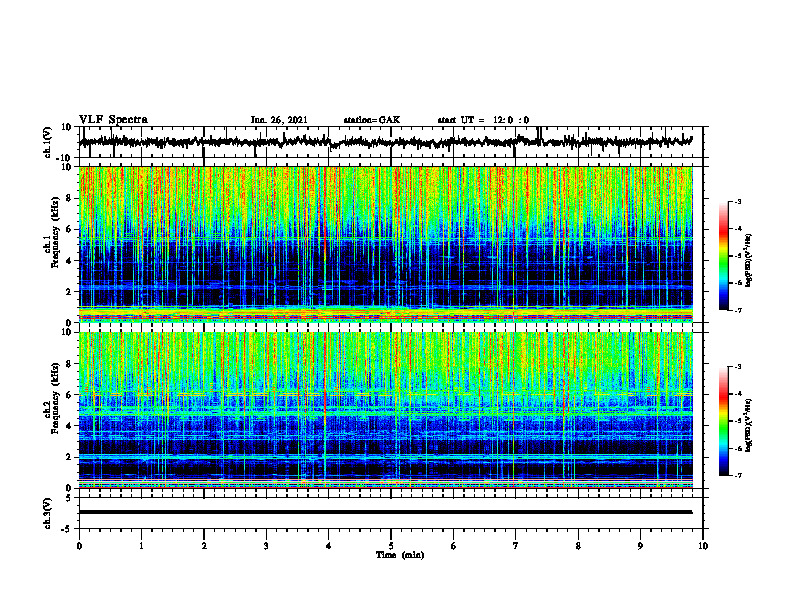Click the ch.1 spectrogram color bar
Screen dimensions: 792x612
723,256
